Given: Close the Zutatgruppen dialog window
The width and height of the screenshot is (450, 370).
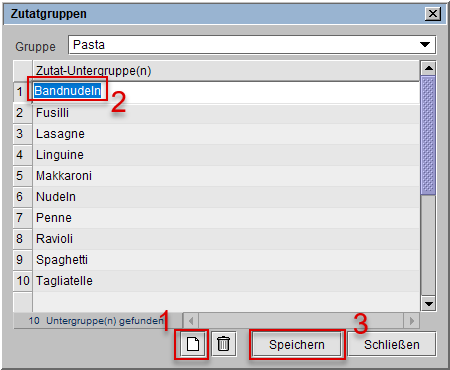Looking at the screenshot, I should tap(433, 14).
